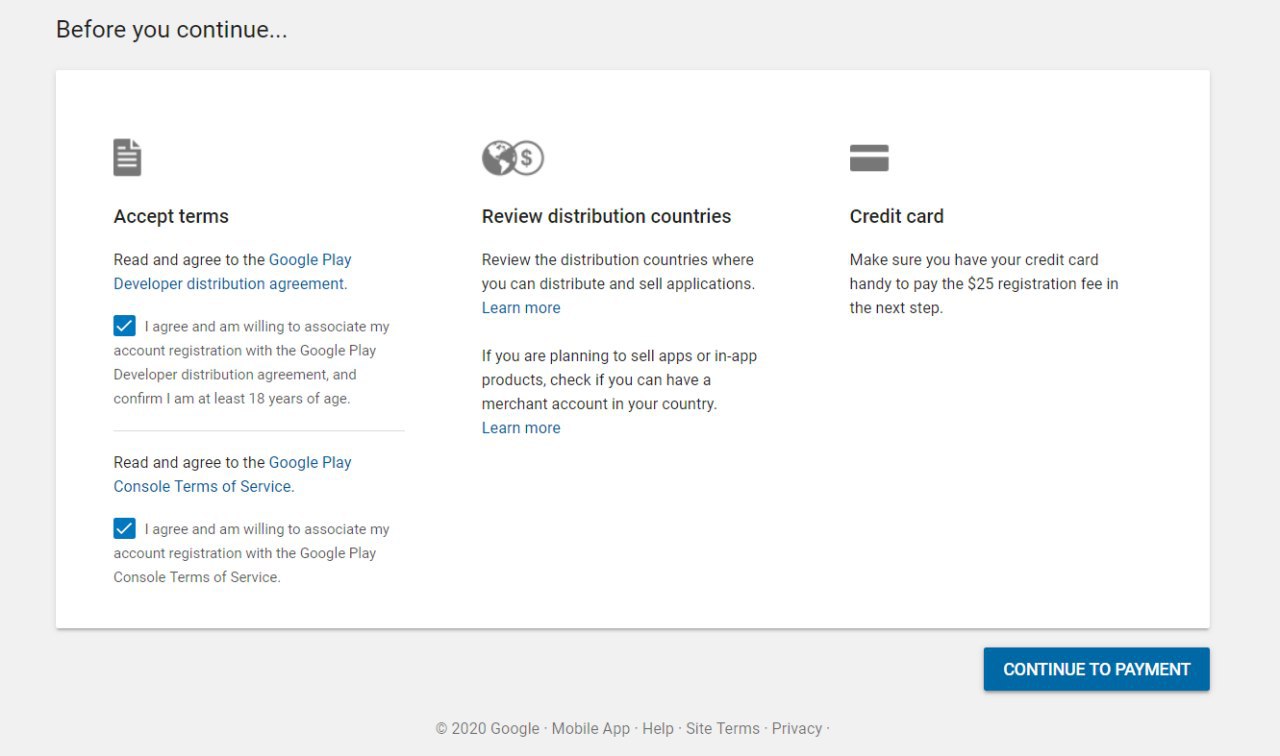Uncheck the Developer distribution agreement checkbox
This screenshot has height=756, width=1280.
pos(125,326)
